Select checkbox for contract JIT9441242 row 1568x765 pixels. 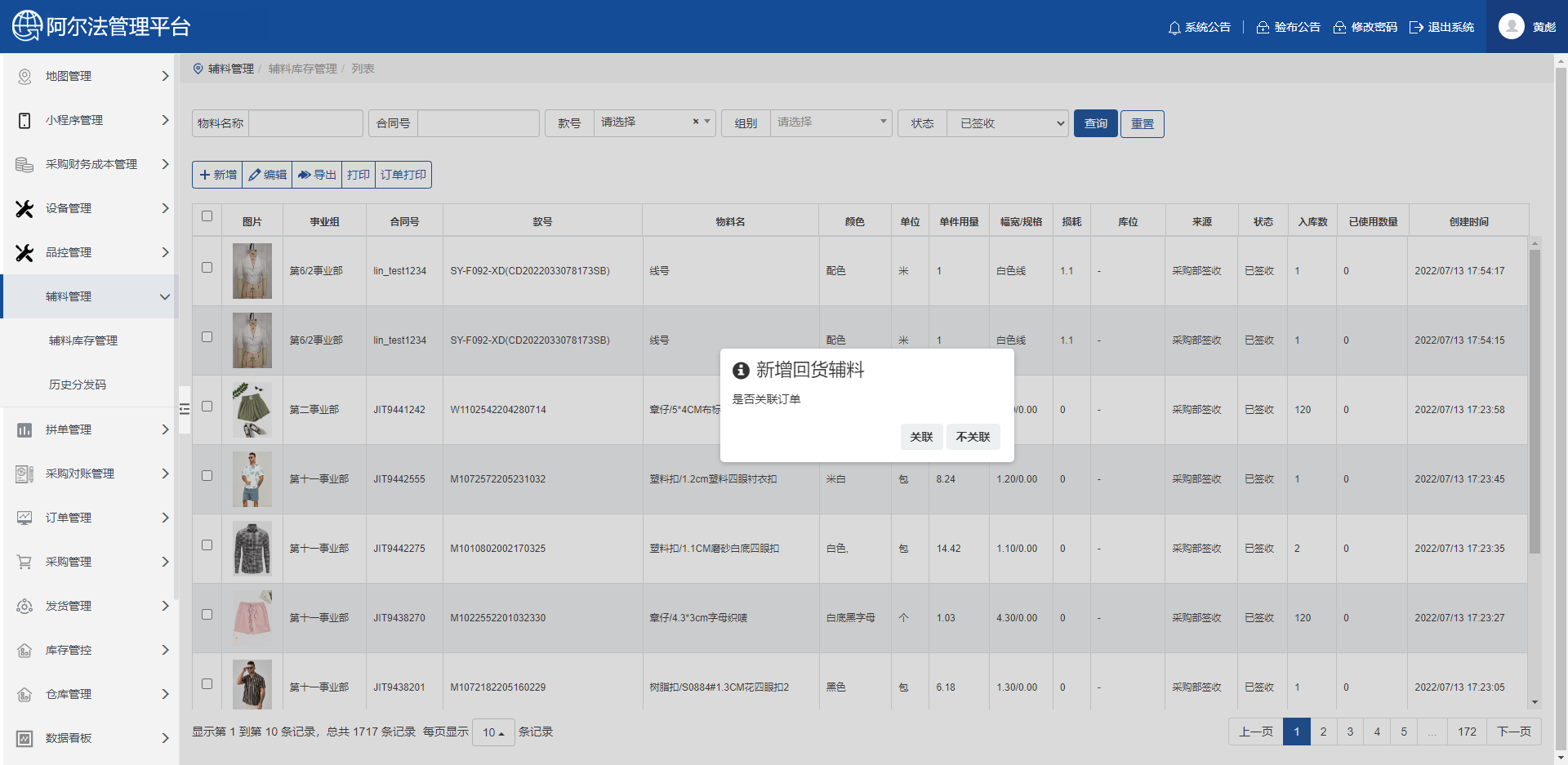point(207,407)
